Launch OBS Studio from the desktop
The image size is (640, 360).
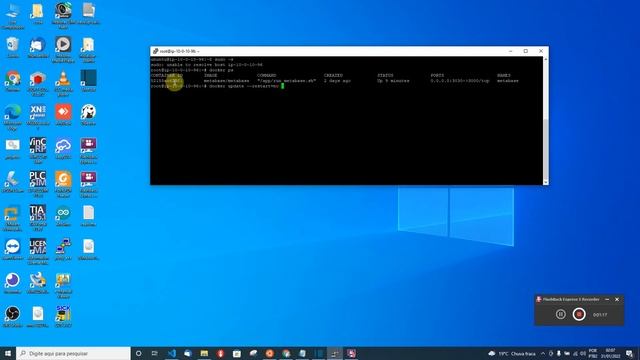click(13, 317)
